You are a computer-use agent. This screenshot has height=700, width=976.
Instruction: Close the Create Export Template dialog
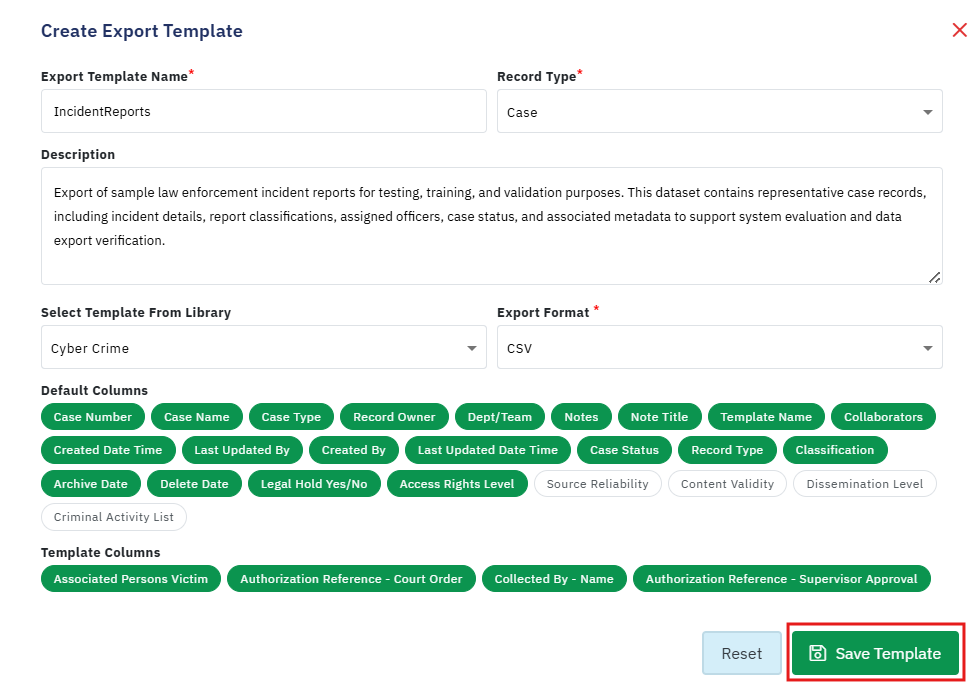(959, 30)
